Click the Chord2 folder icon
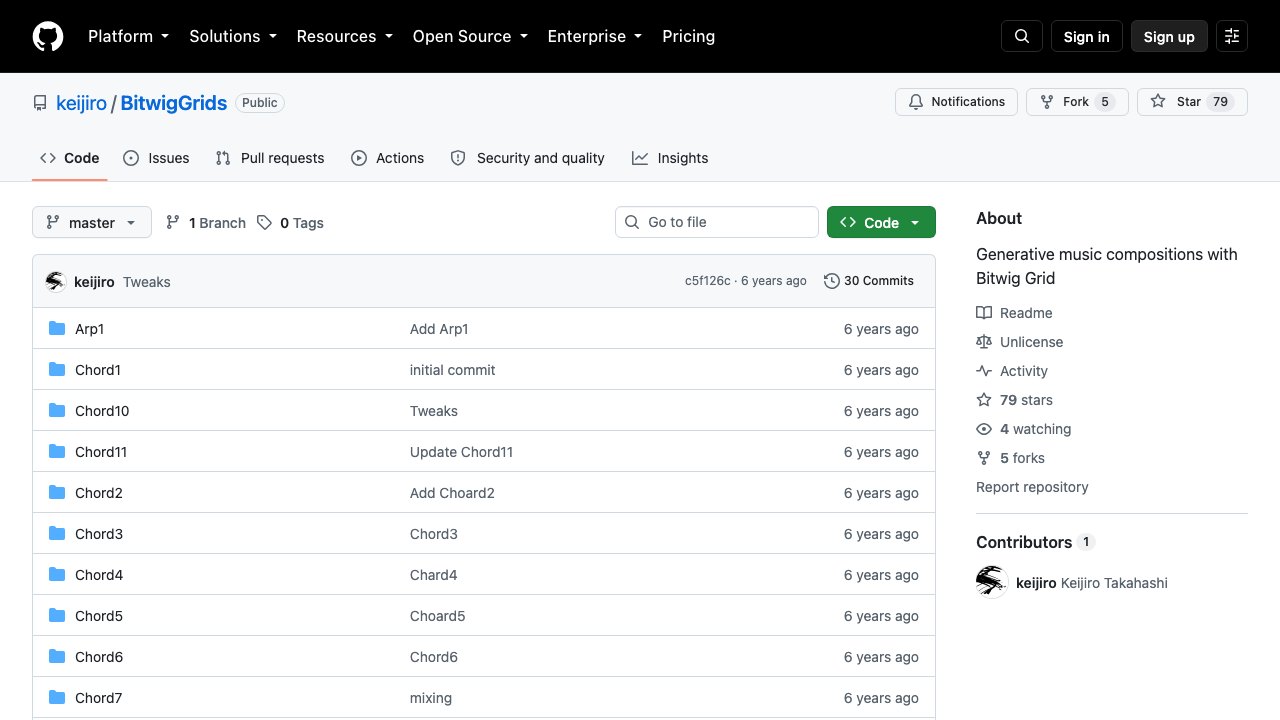 coord(57,493)
